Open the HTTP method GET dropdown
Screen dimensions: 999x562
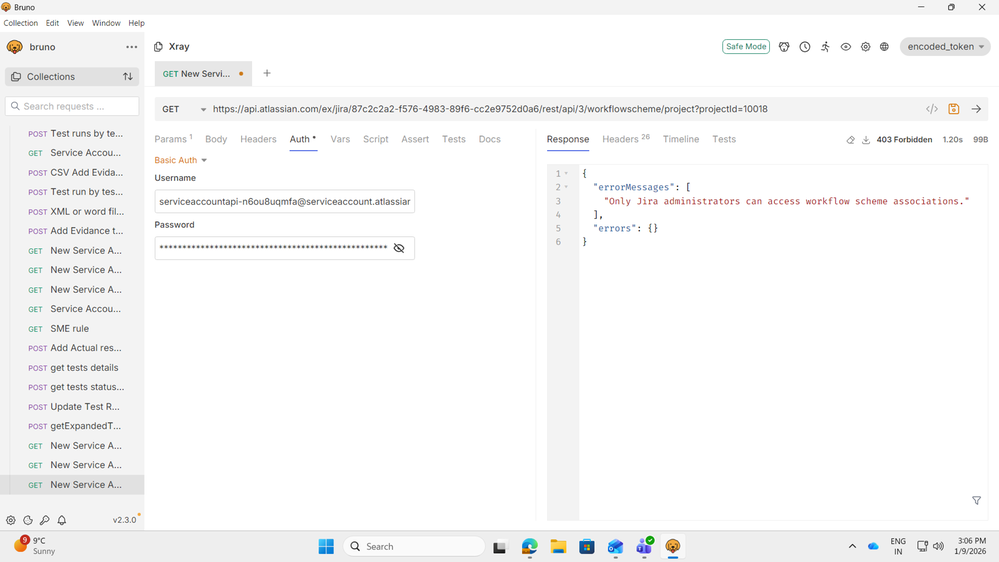click(183, 109)
